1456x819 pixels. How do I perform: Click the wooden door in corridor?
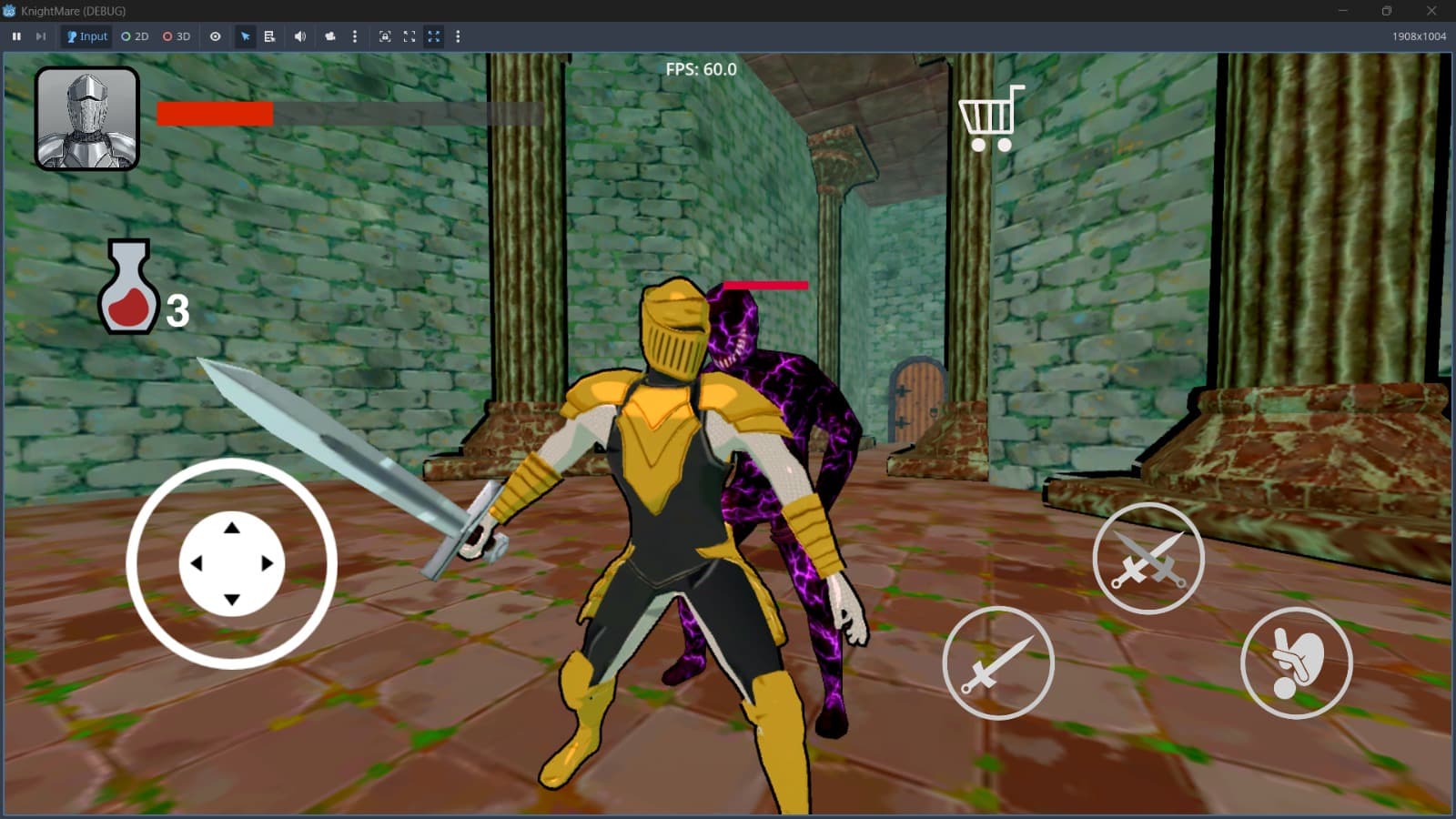pos(916,400)
